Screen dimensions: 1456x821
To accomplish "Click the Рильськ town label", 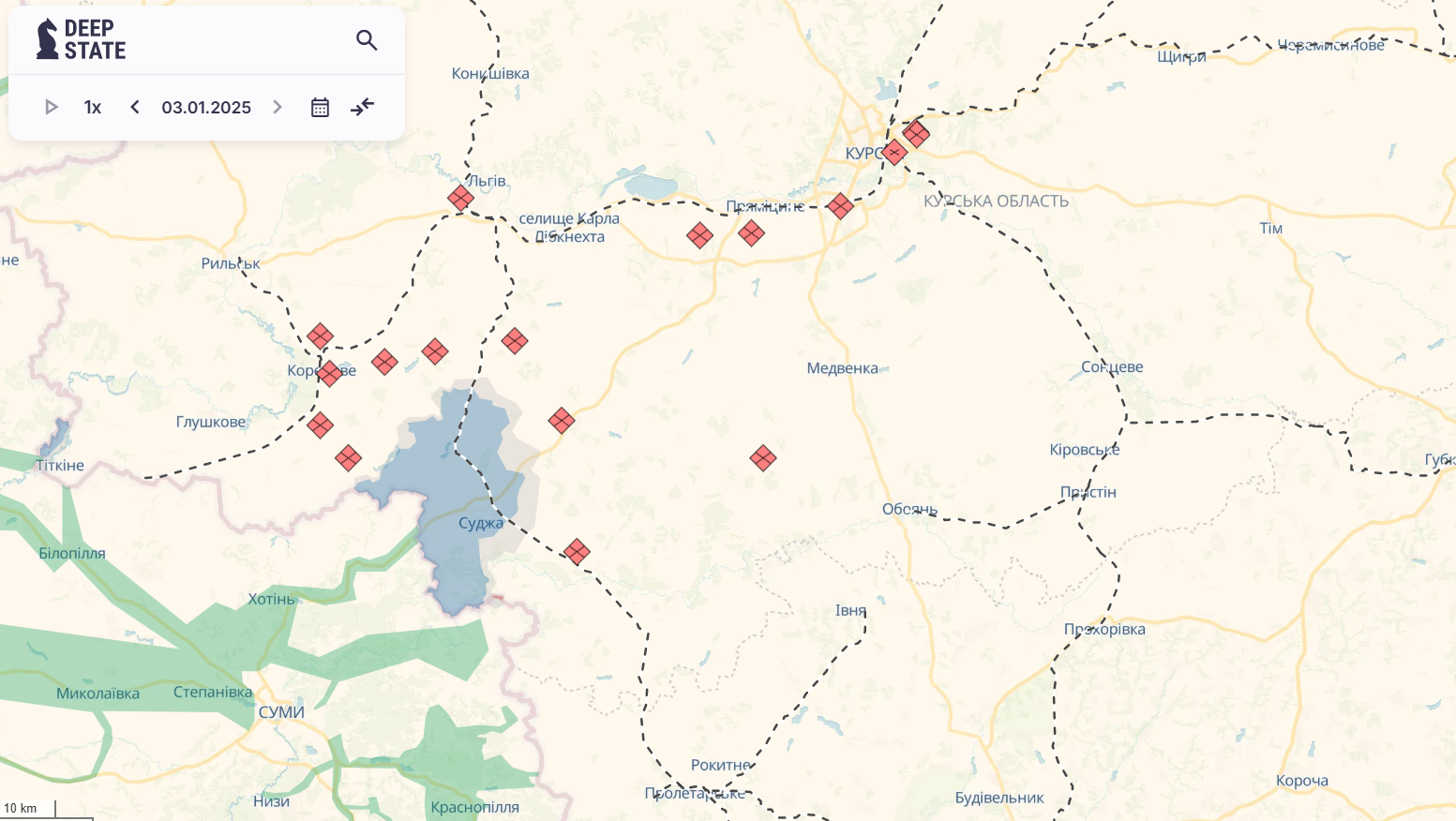I will point(231,263).
